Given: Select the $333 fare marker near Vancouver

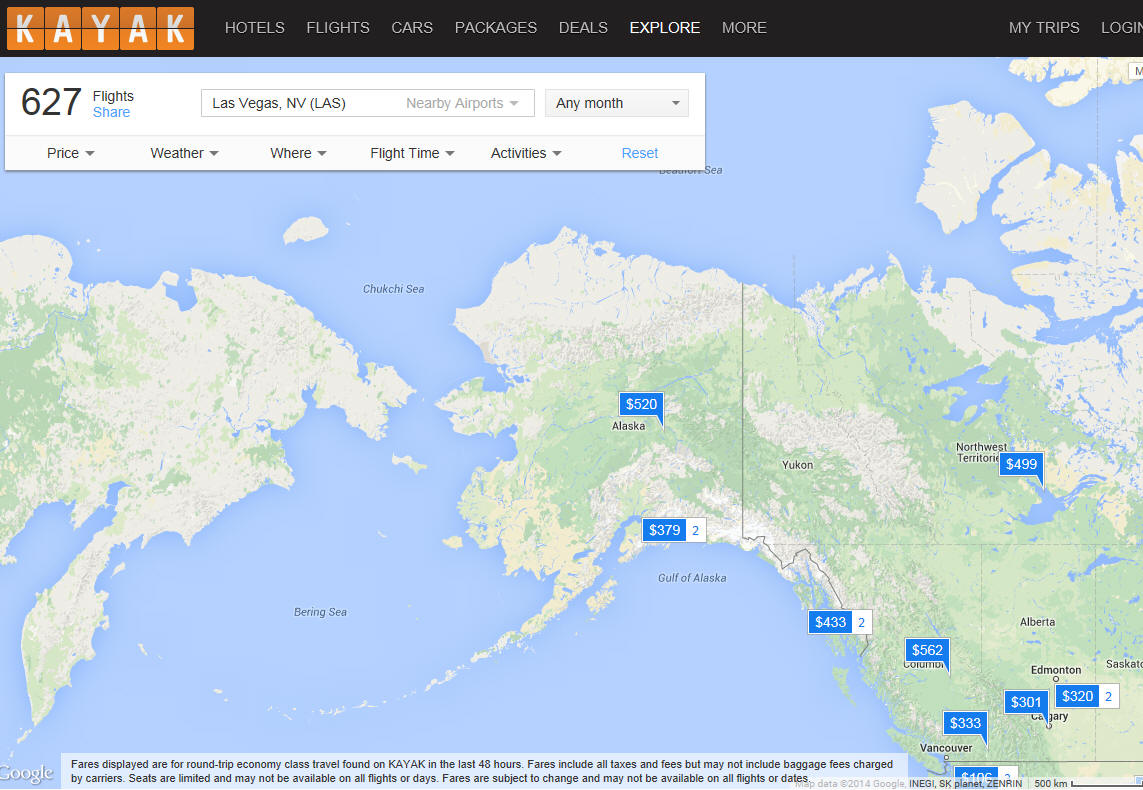Looking at the screenshot, I should pyautogui.click(x=965, y=723).
